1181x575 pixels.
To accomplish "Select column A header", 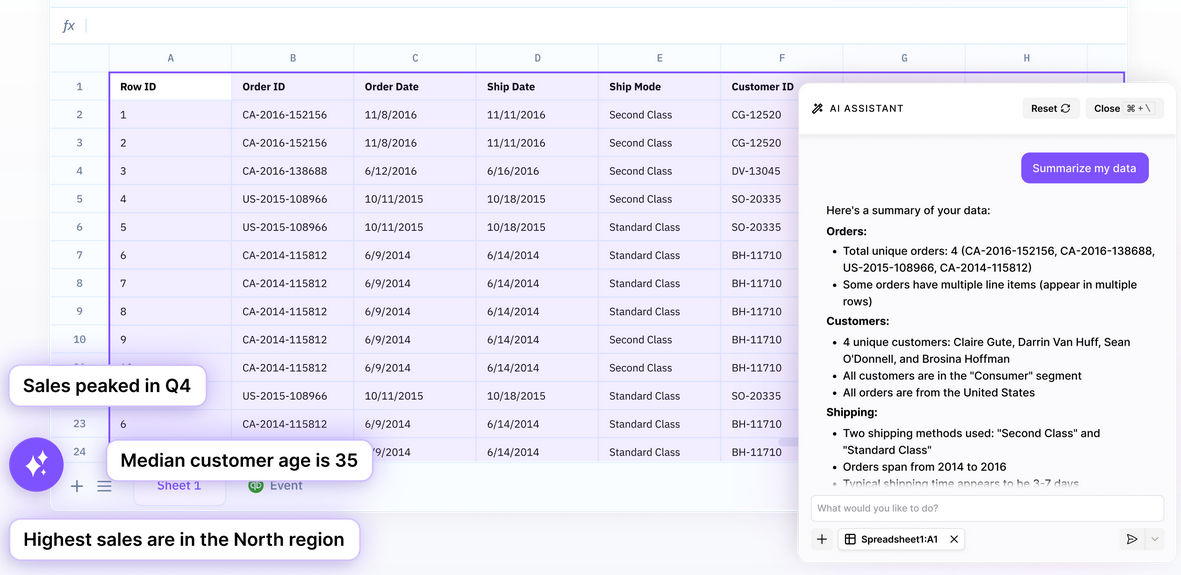I will (170, 58).
